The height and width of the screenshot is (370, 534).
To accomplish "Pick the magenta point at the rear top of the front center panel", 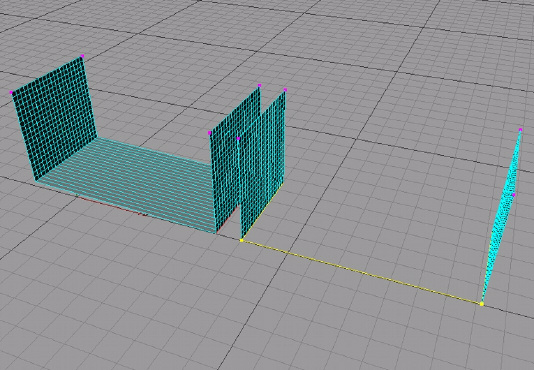I will point(285,90).
